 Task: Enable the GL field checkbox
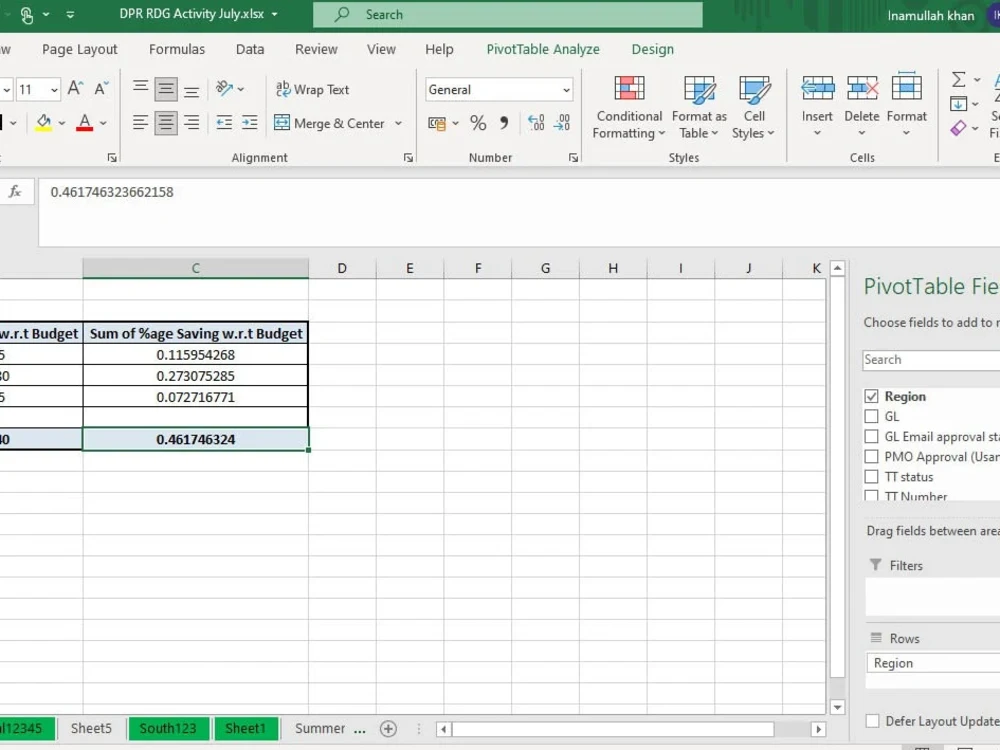pos(871,416)
